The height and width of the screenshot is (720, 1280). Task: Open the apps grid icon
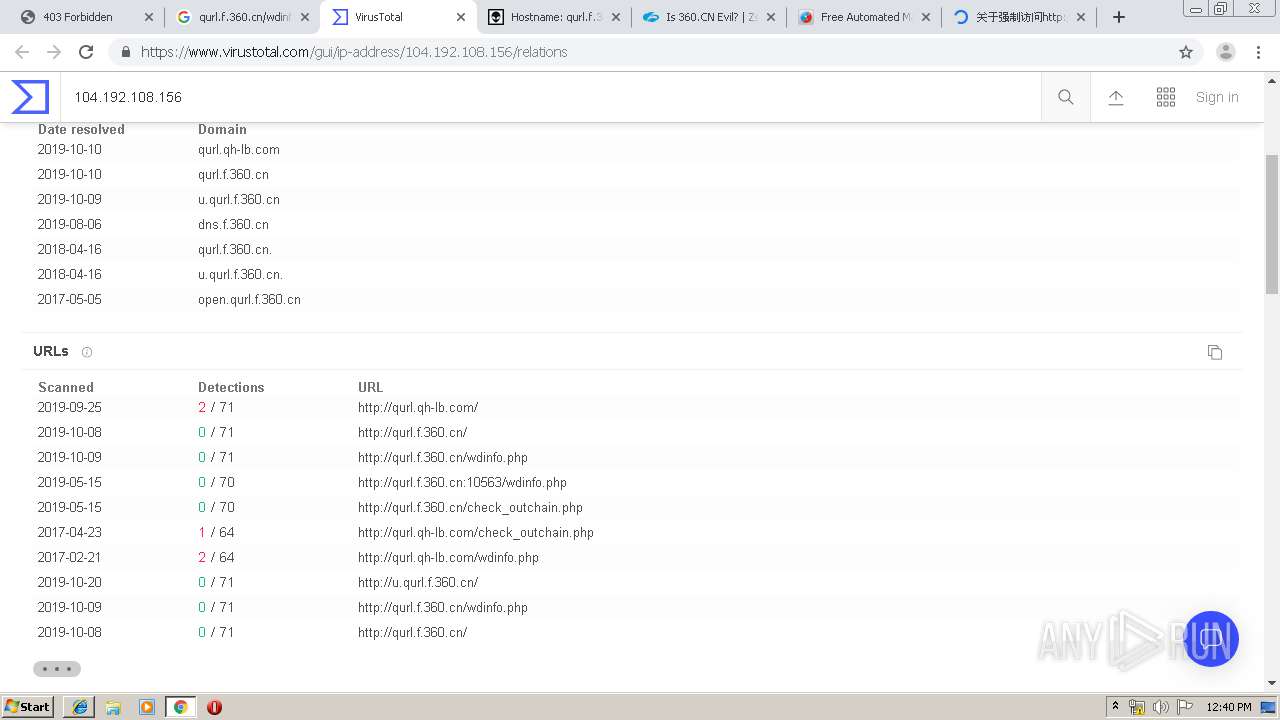1166,97
